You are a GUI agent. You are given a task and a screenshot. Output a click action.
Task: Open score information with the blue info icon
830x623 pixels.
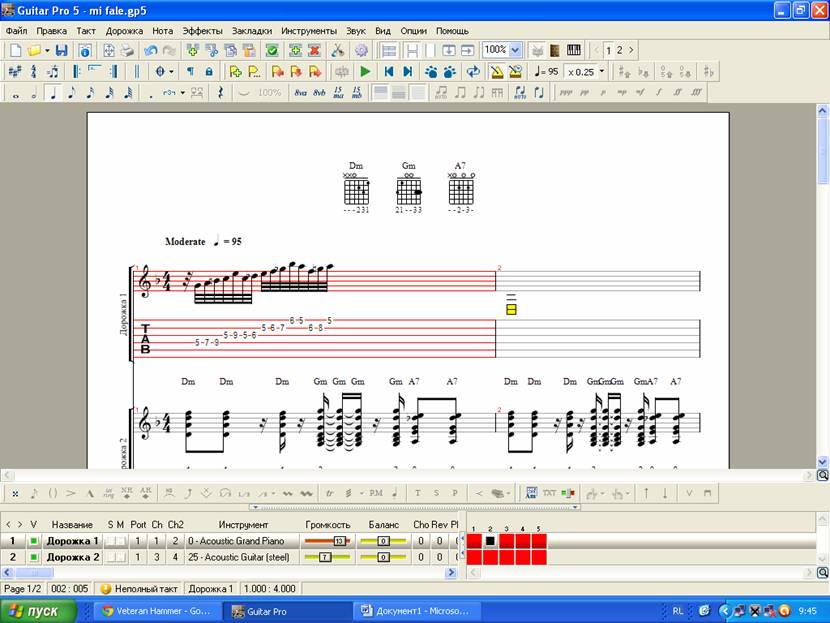tap(85, 51)
